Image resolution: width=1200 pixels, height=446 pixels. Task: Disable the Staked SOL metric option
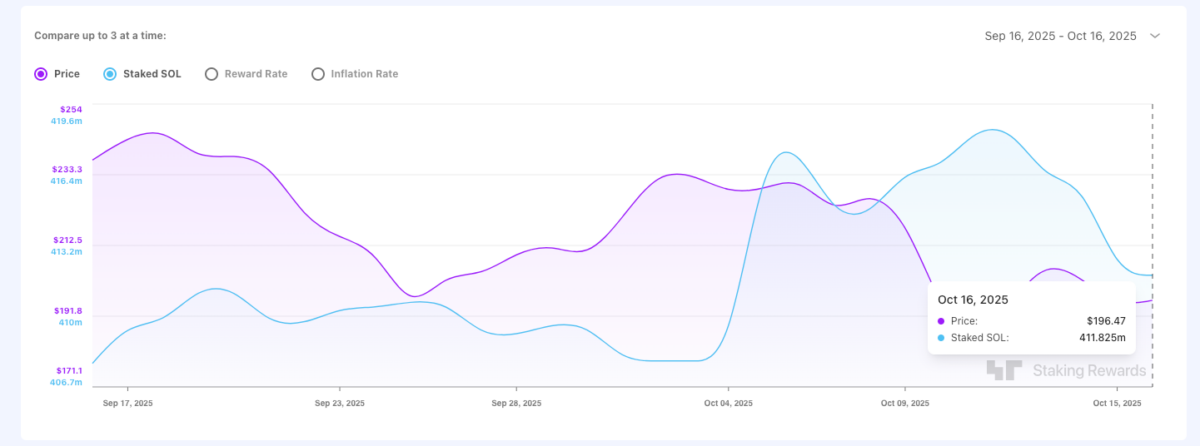point(110,74)
